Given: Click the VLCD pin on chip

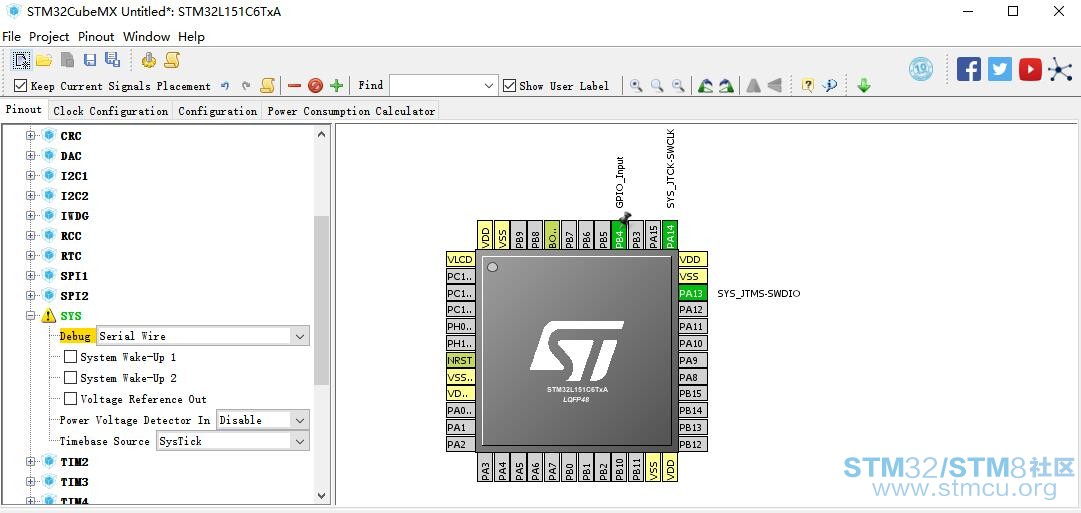Looking at the screenshot, I should 460,259.
